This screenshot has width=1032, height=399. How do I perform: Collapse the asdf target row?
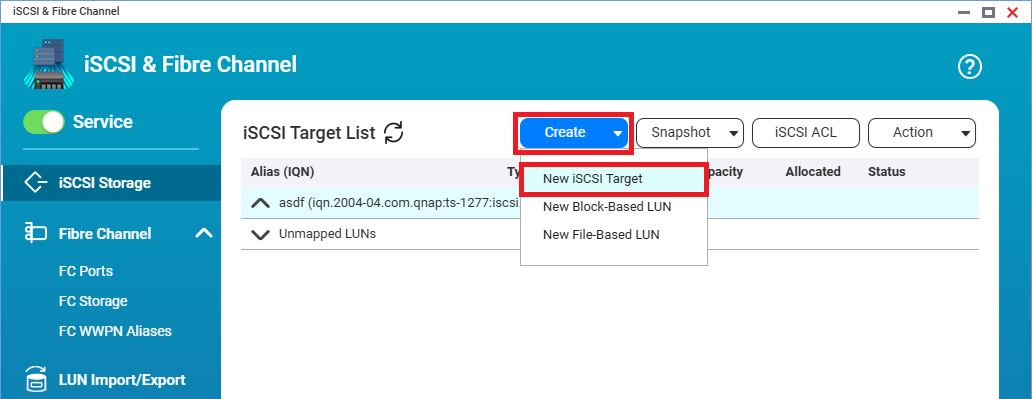[261, 203]
